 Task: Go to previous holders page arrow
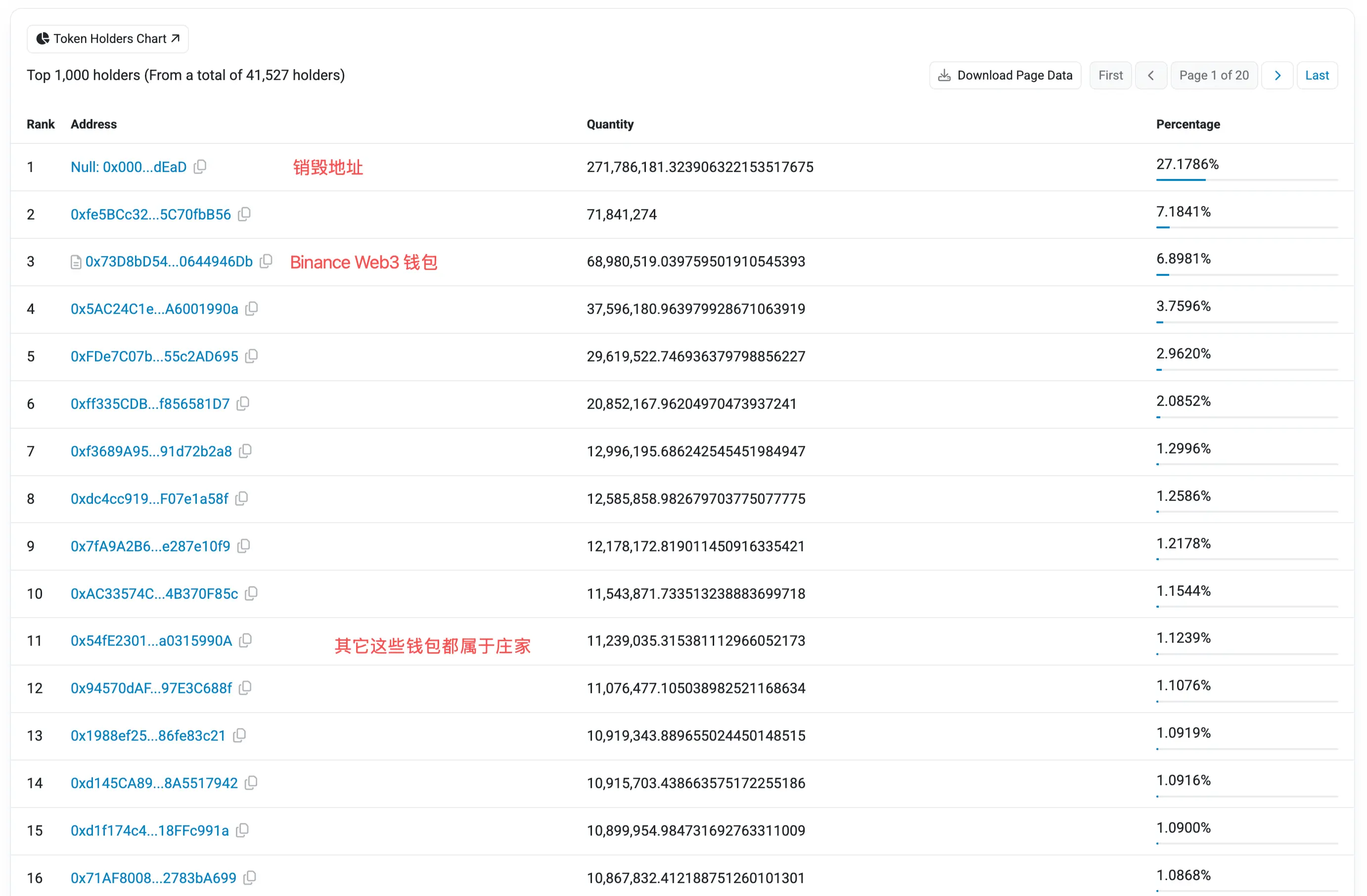point(1150,75)
